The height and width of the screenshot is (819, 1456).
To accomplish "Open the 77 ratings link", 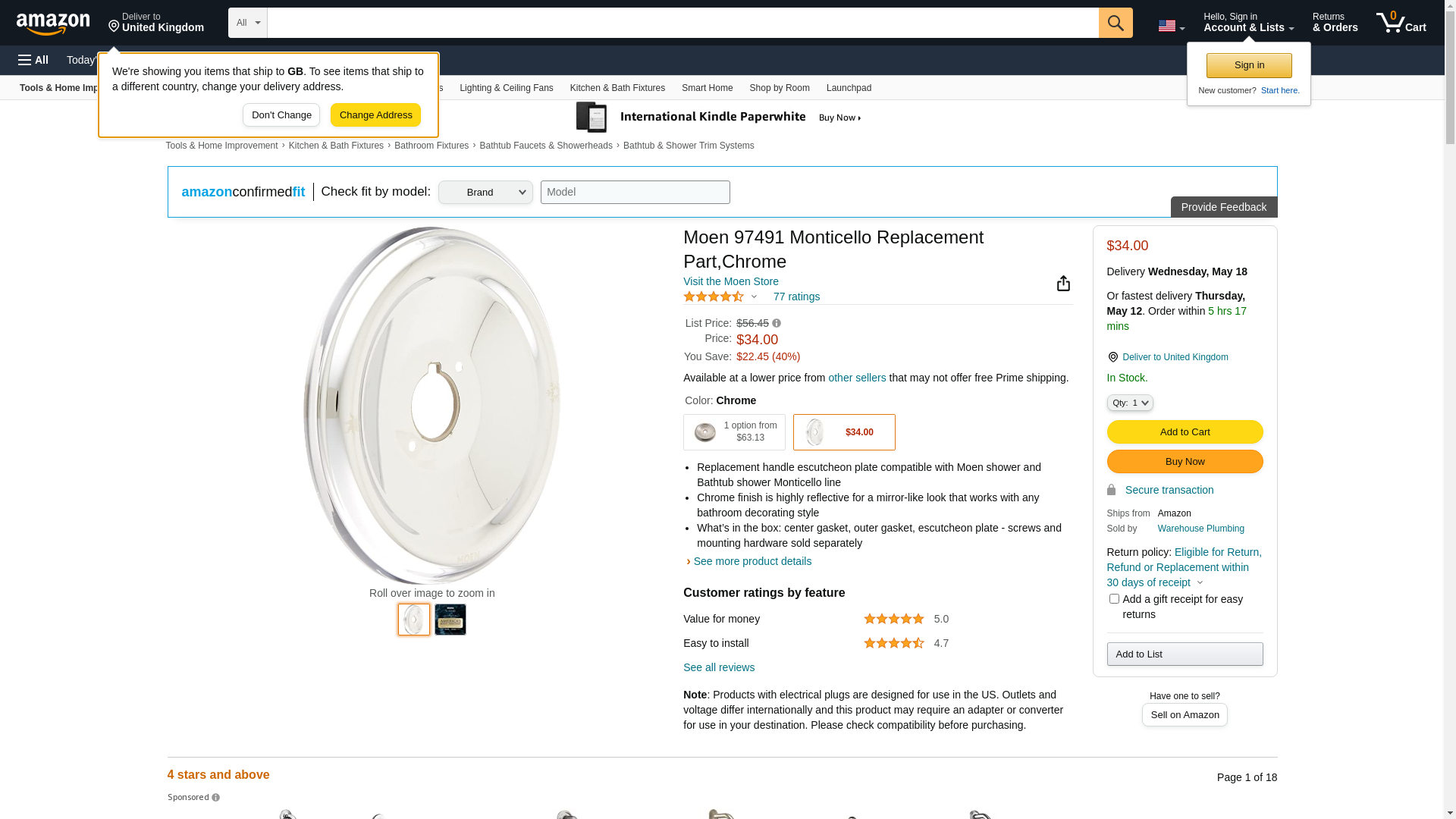I will pos(796,297).
